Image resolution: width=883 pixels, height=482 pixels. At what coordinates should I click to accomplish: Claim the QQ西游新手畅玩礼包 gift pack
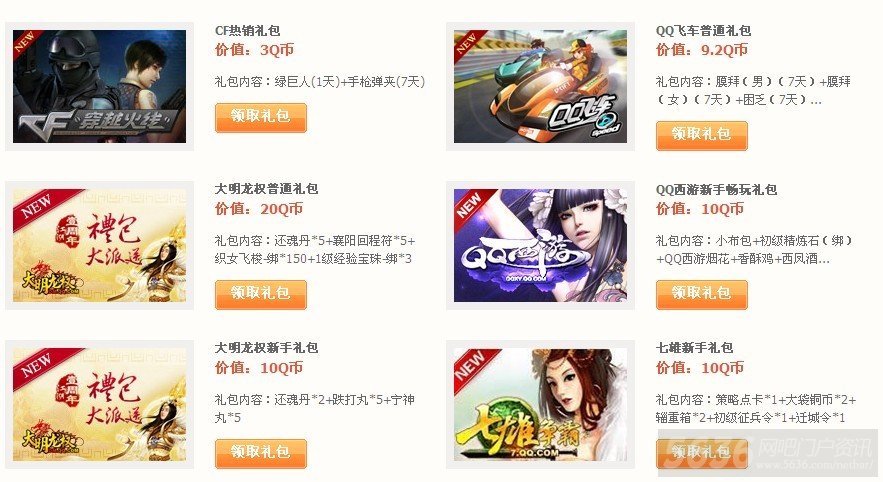(x=702, y=294)
